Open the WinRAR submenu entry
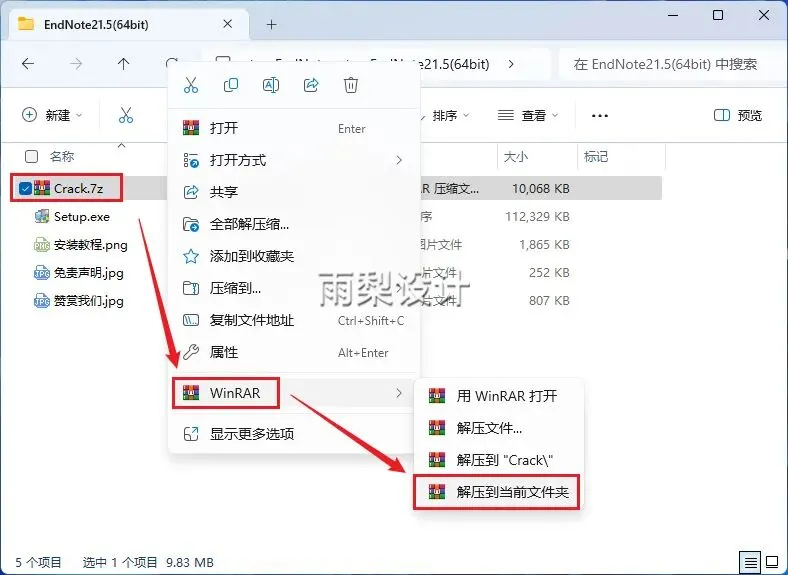Screen dimensions: 788x575 tap(294, 393)
